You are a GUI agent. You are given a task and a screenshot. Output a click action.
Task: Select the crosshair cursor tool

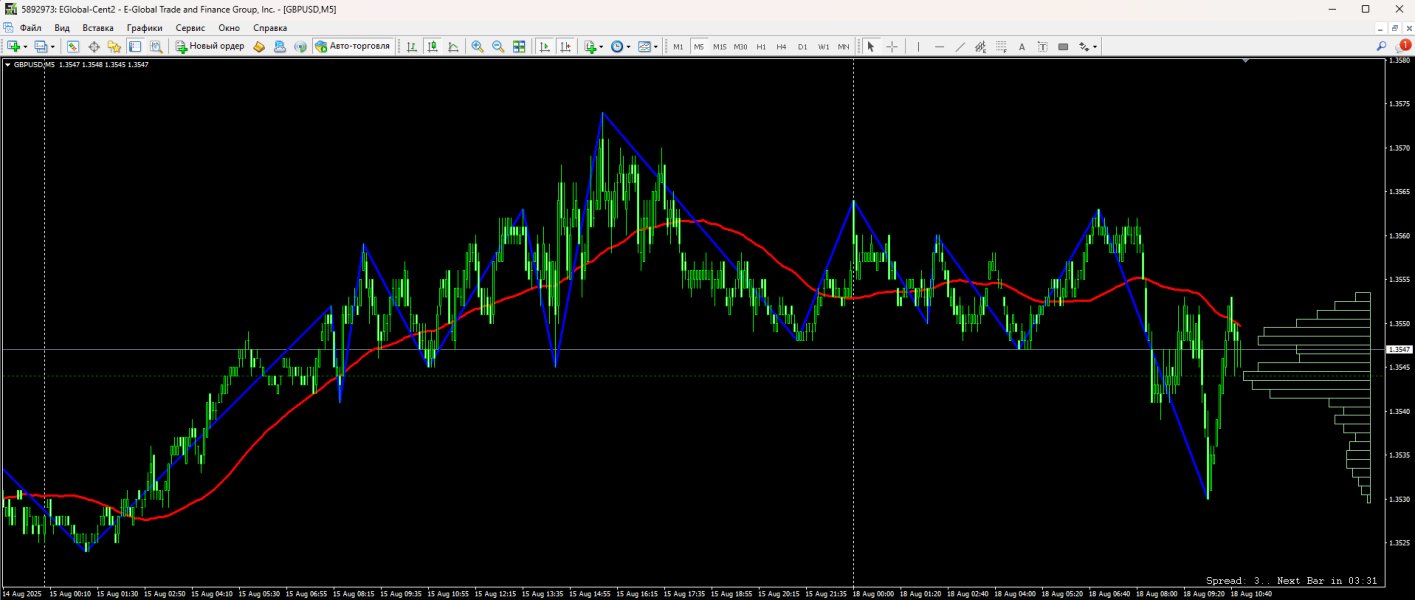[892, 47]
